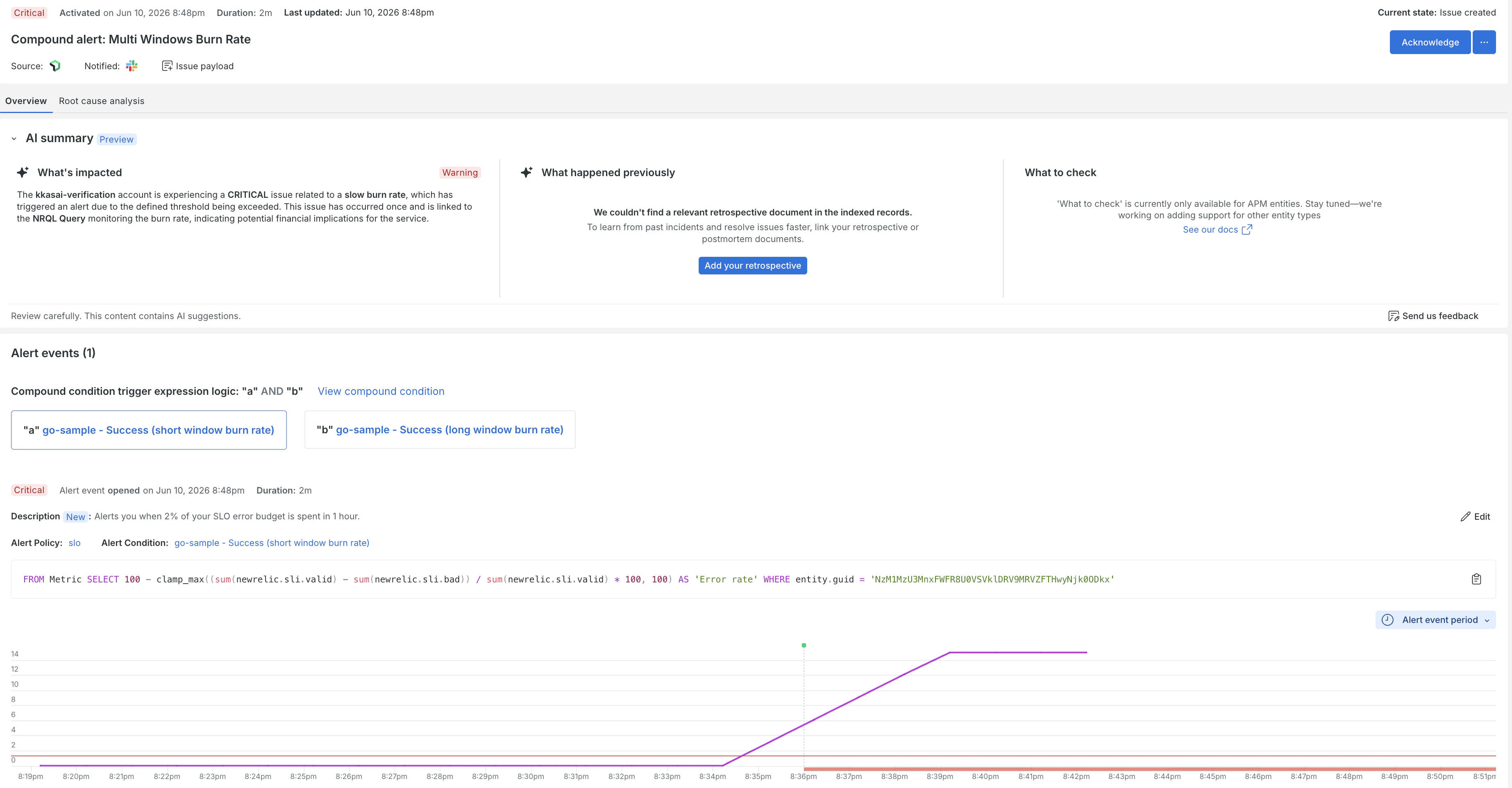Select condition "b" long window burn rate card
1512x788 pixels.
440,430
